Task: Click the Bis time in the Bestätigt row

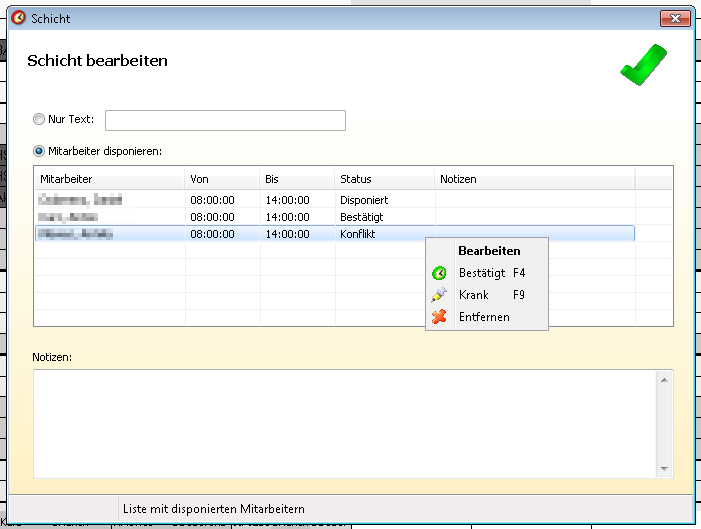Action: [x=287, y=217]
